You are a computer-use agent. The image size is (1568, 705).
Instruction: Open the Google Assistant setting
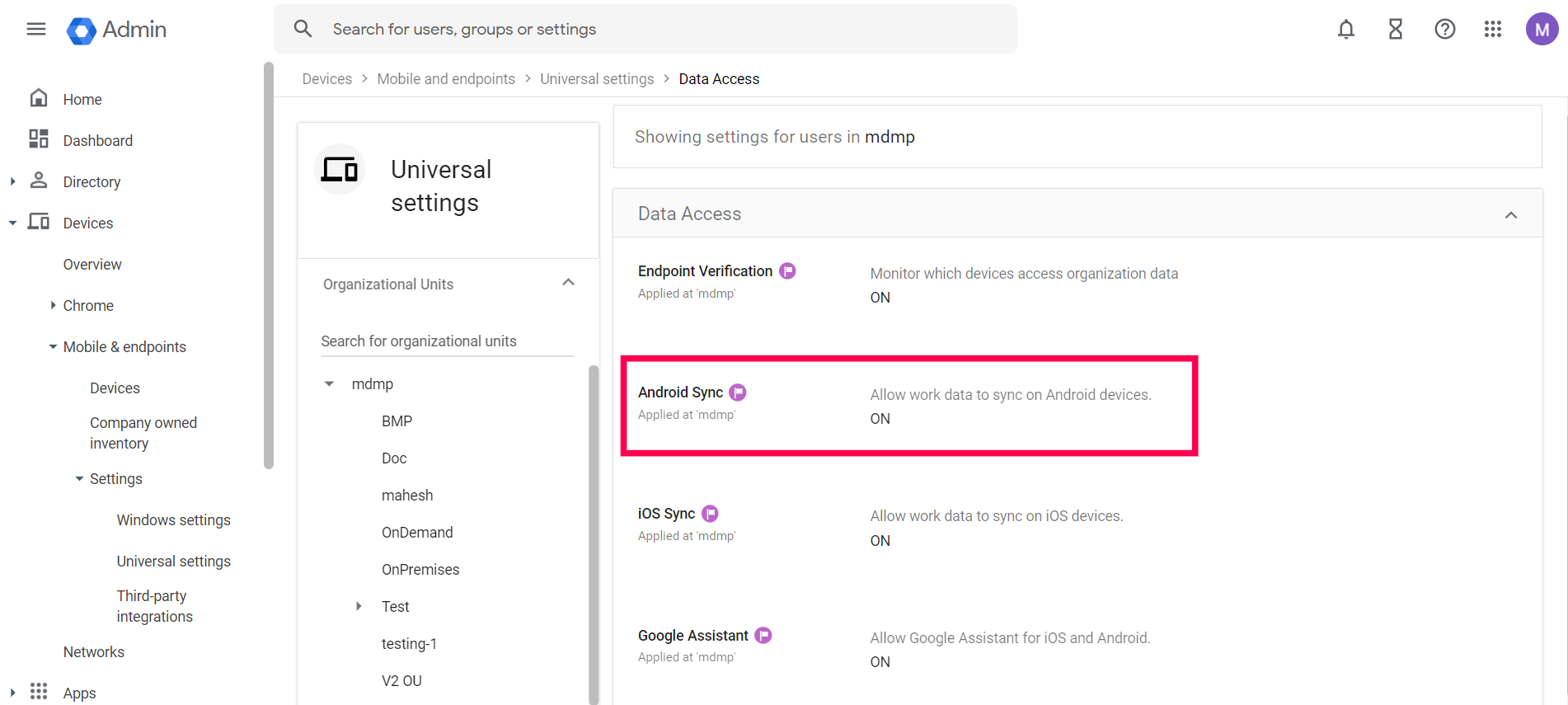(692, 636)
